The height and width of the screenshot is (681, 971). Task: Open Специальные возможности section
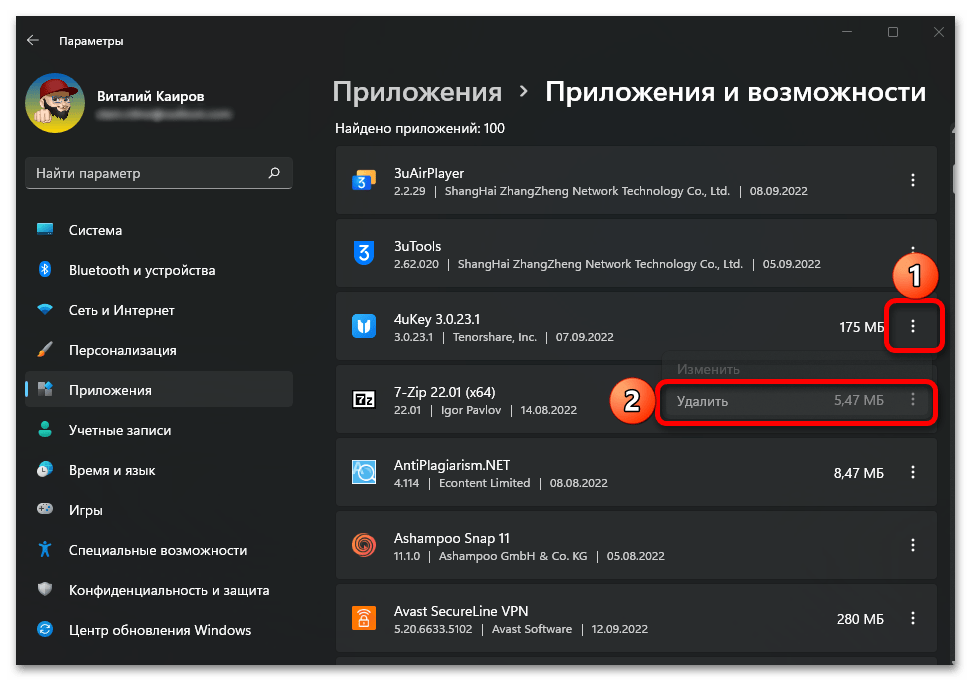[159, 550]
